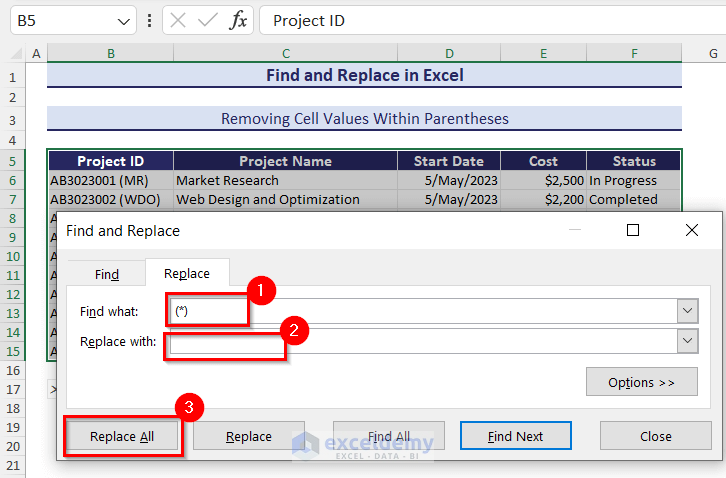Select the Start Date cell in row 6
The width and height of the screenshot is (726, 478).
coord(449,181)
